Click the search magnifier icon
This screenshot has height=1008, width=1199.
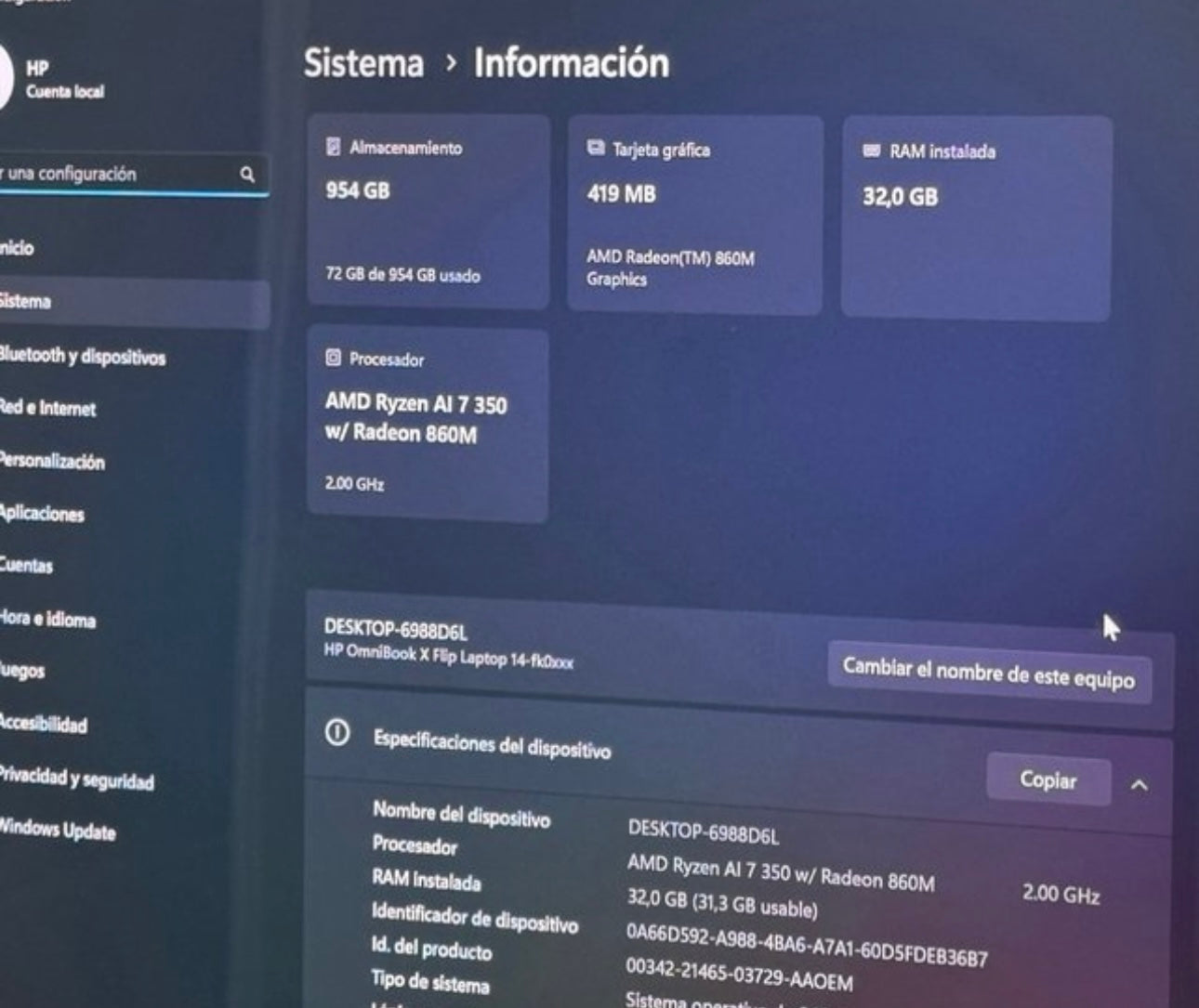tap(247, 174)
